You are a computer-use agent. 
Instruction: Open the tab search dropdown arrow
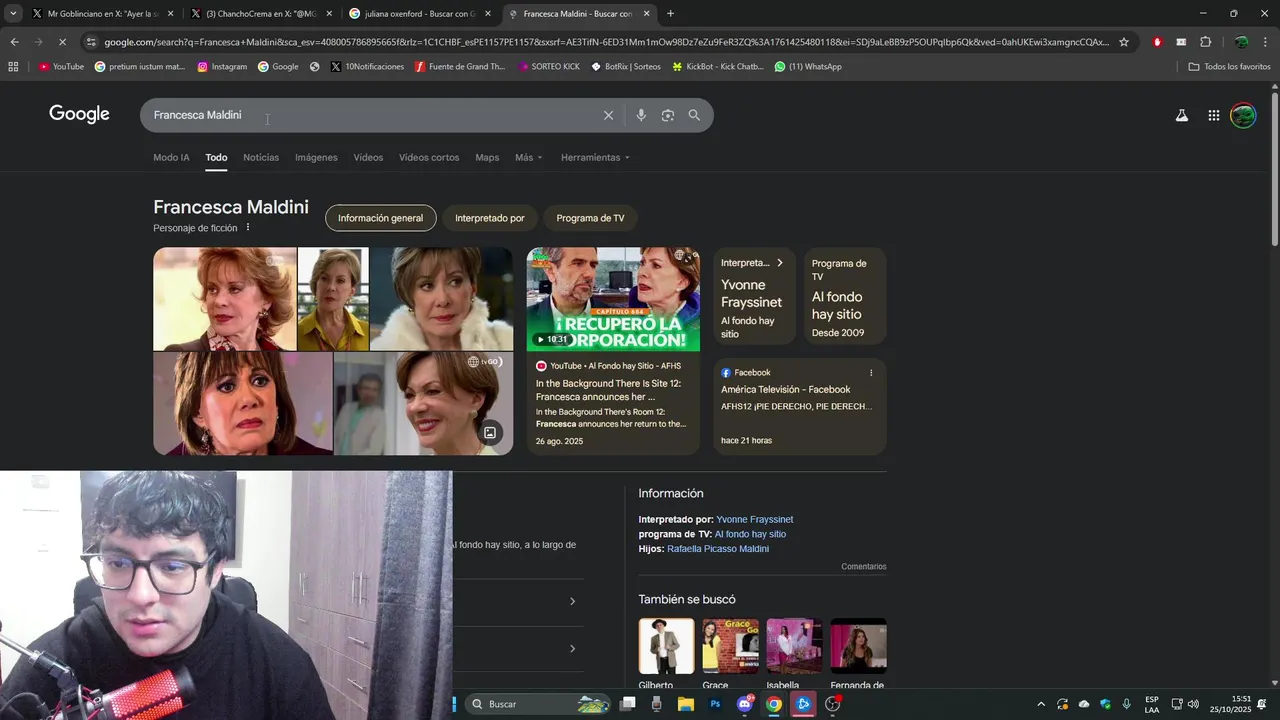coord(13,14)
